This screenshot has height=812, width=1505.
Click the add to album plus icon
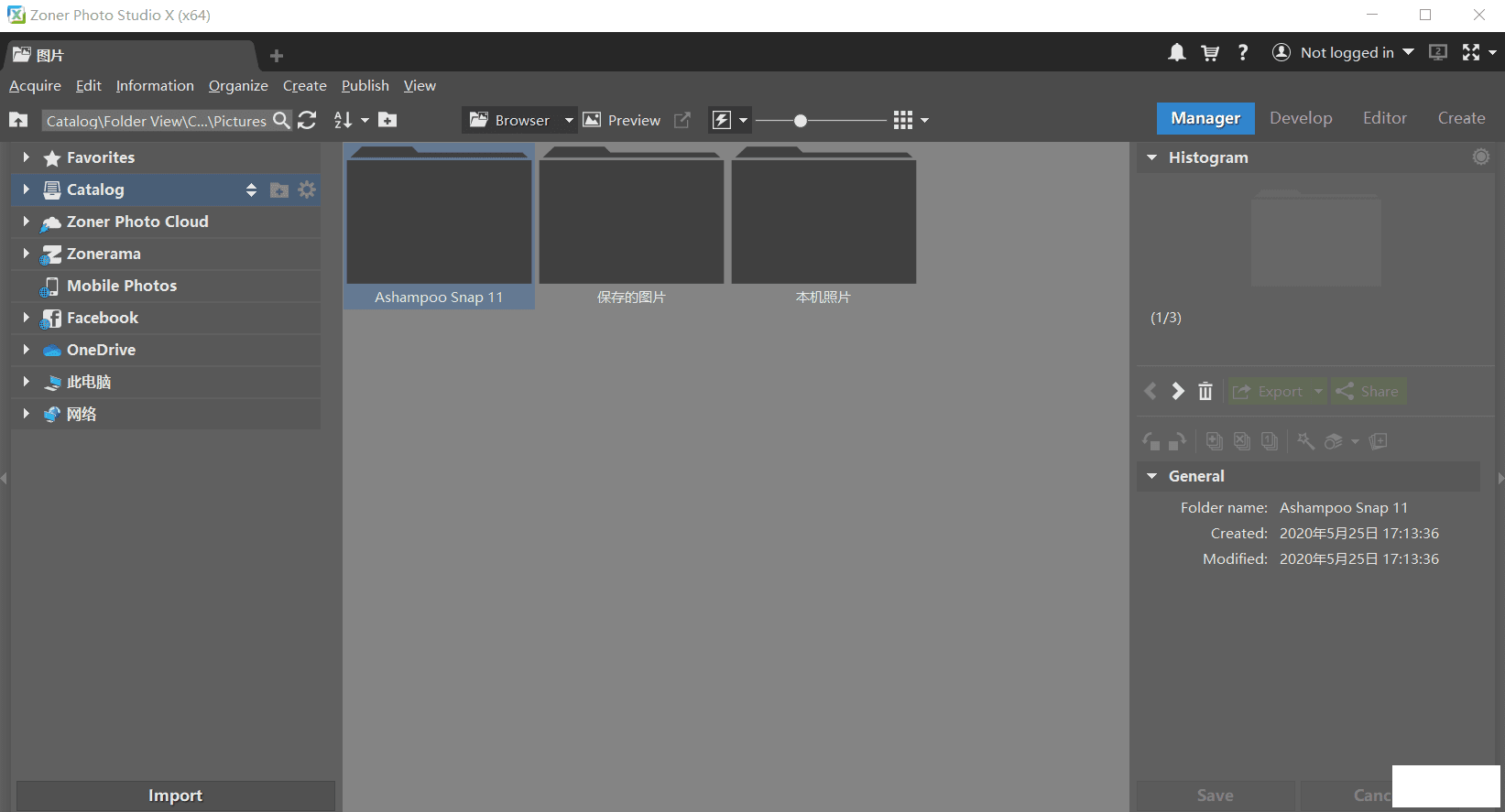[1379, 441]
